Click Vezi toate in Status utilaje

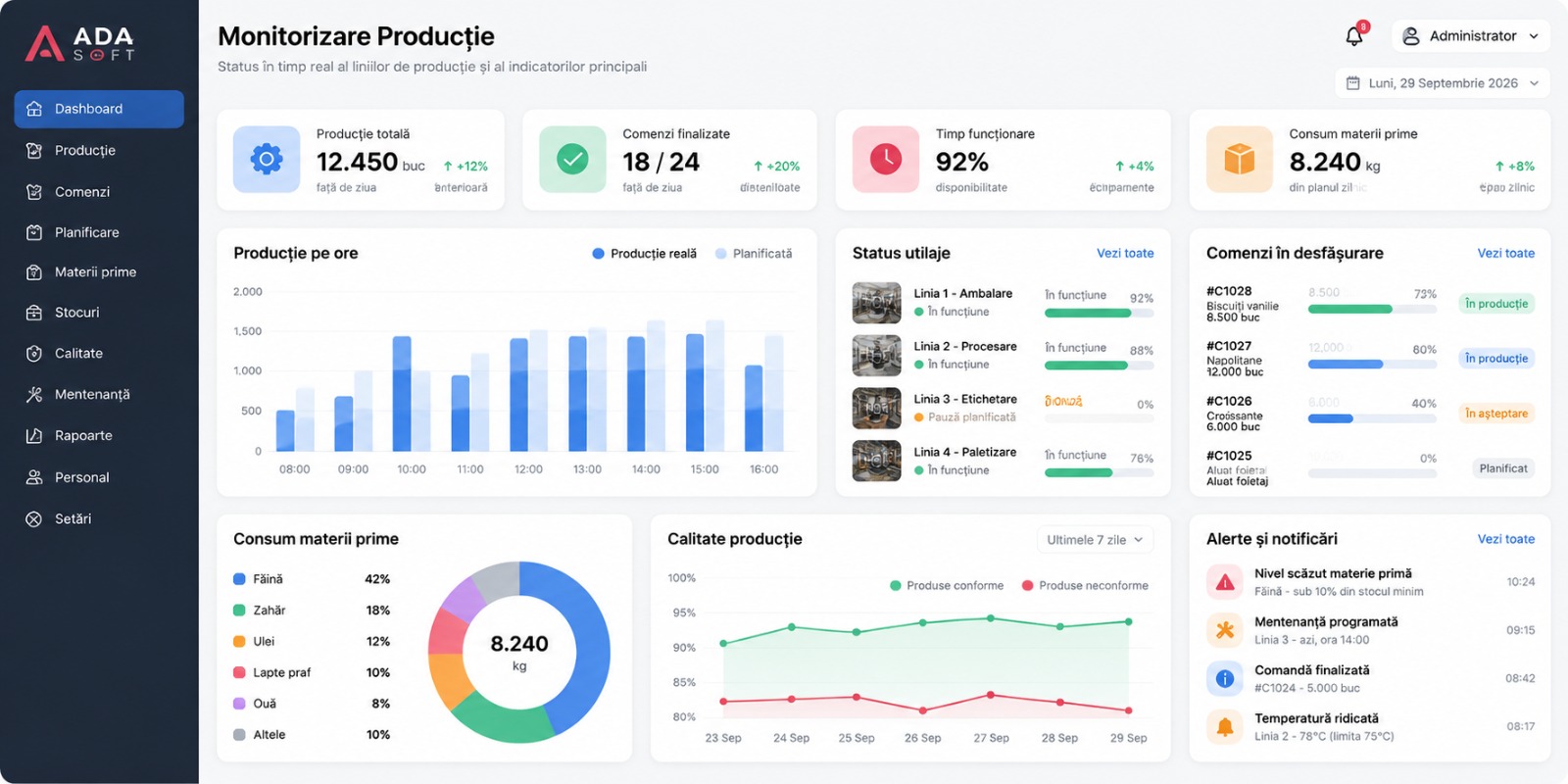point(1125,253)
